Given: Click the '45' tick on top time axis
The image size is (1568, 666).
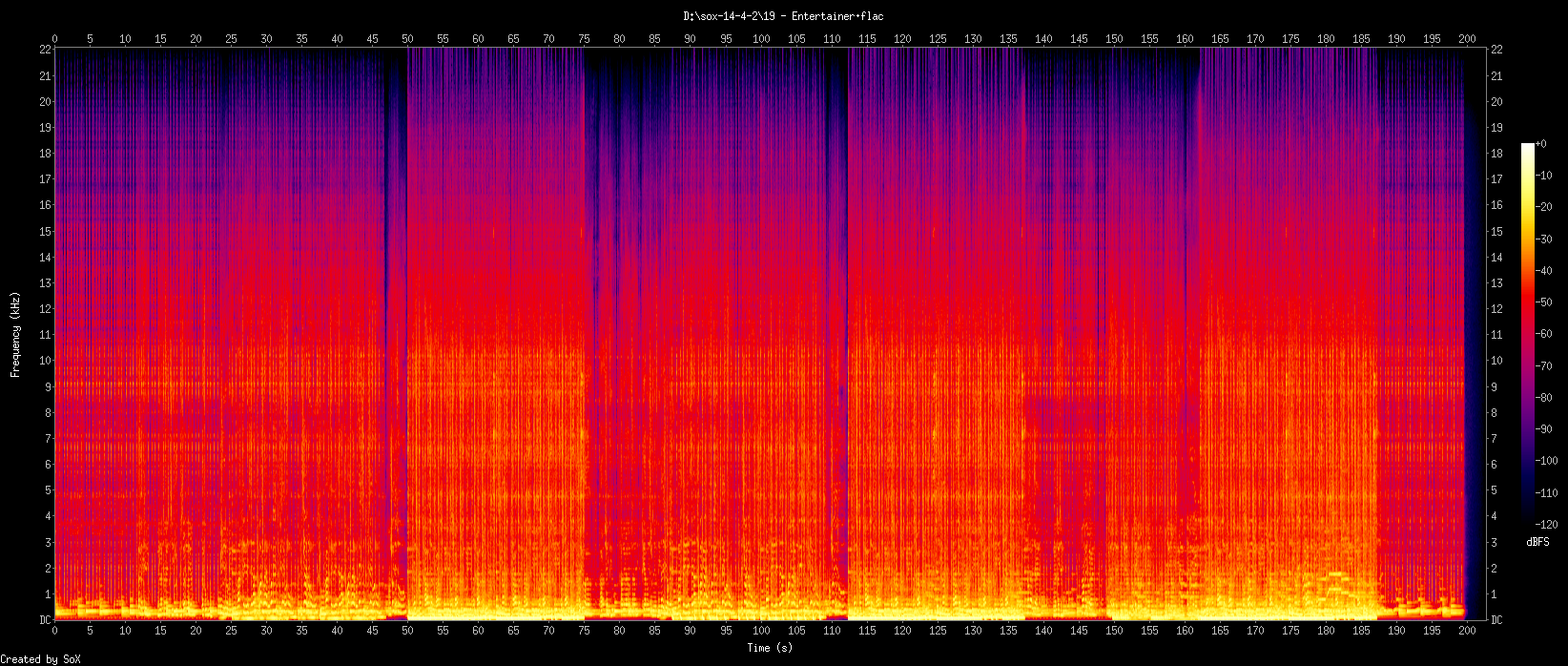Looking at the screenshot, I should (372, 39).
